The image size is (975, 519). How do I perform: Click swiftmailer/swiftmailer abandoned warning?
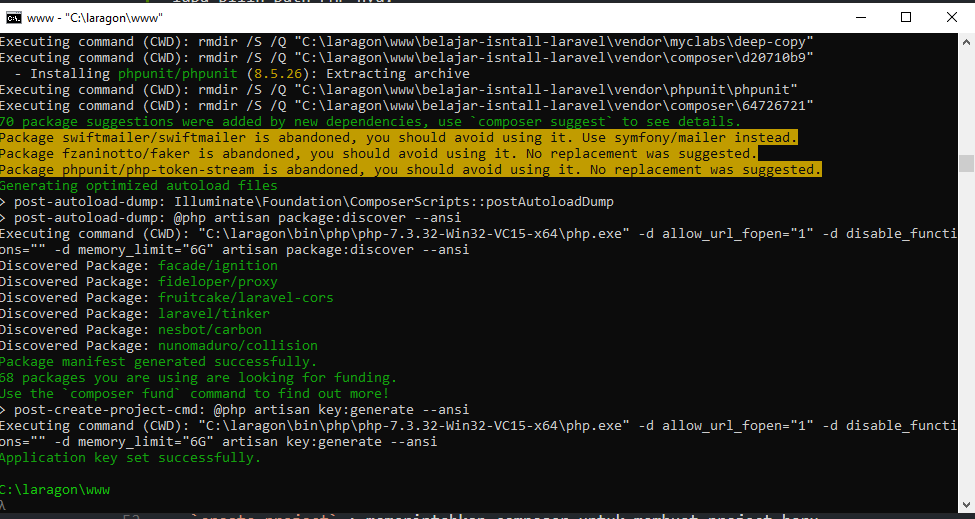point(398,137)
